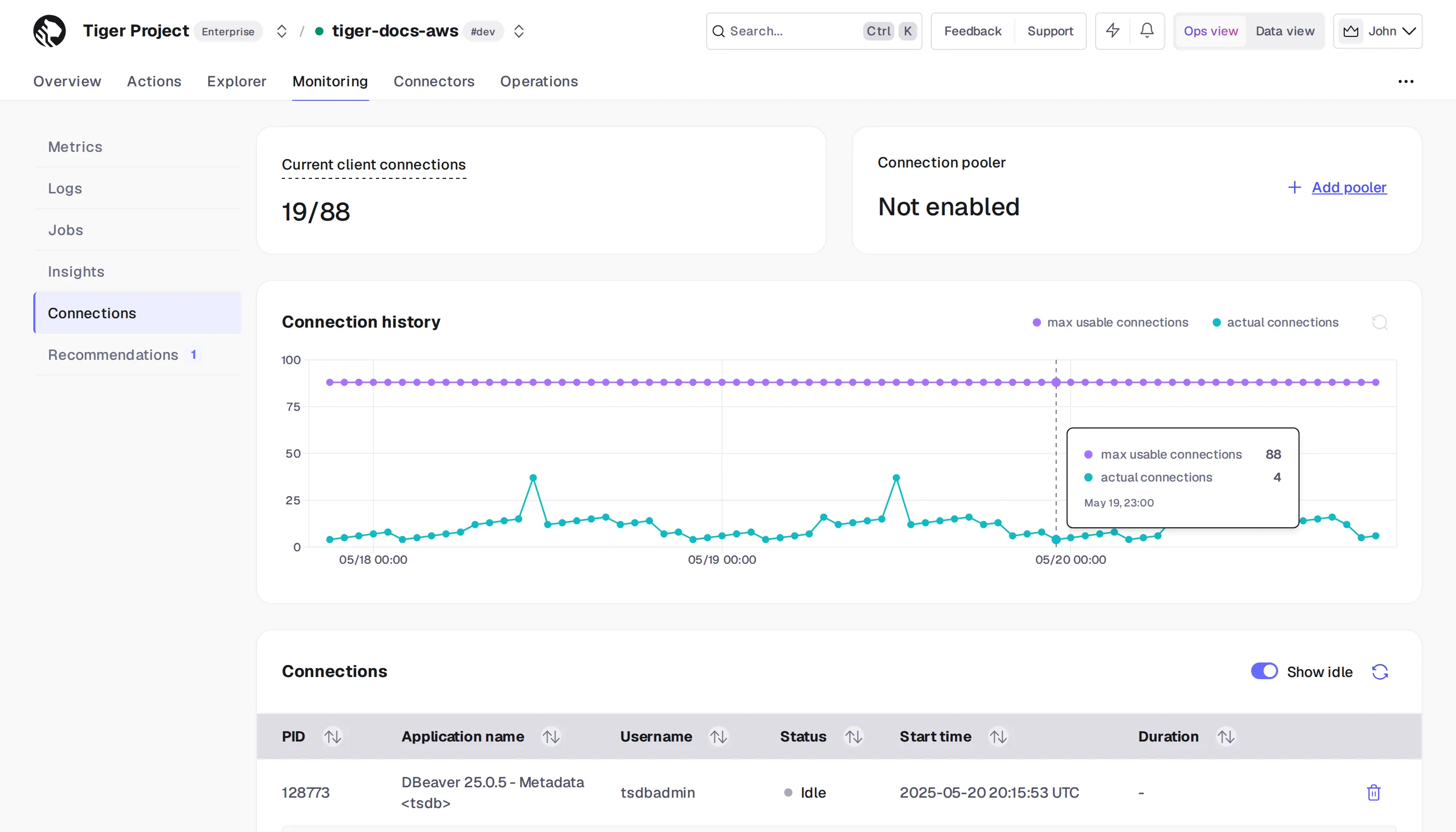
Task: Select Metrics in the sidebar
Action: click(x=138, y=147)
